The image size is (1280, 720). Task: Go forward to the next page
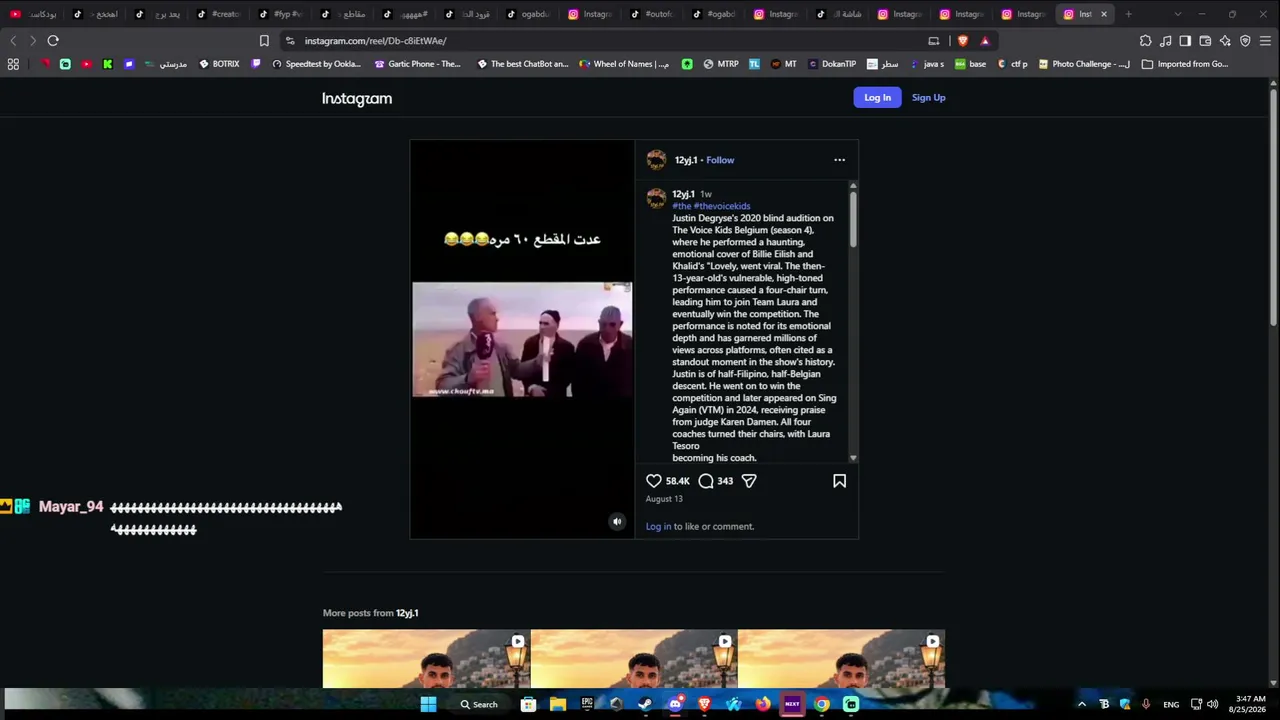(33, 41)
